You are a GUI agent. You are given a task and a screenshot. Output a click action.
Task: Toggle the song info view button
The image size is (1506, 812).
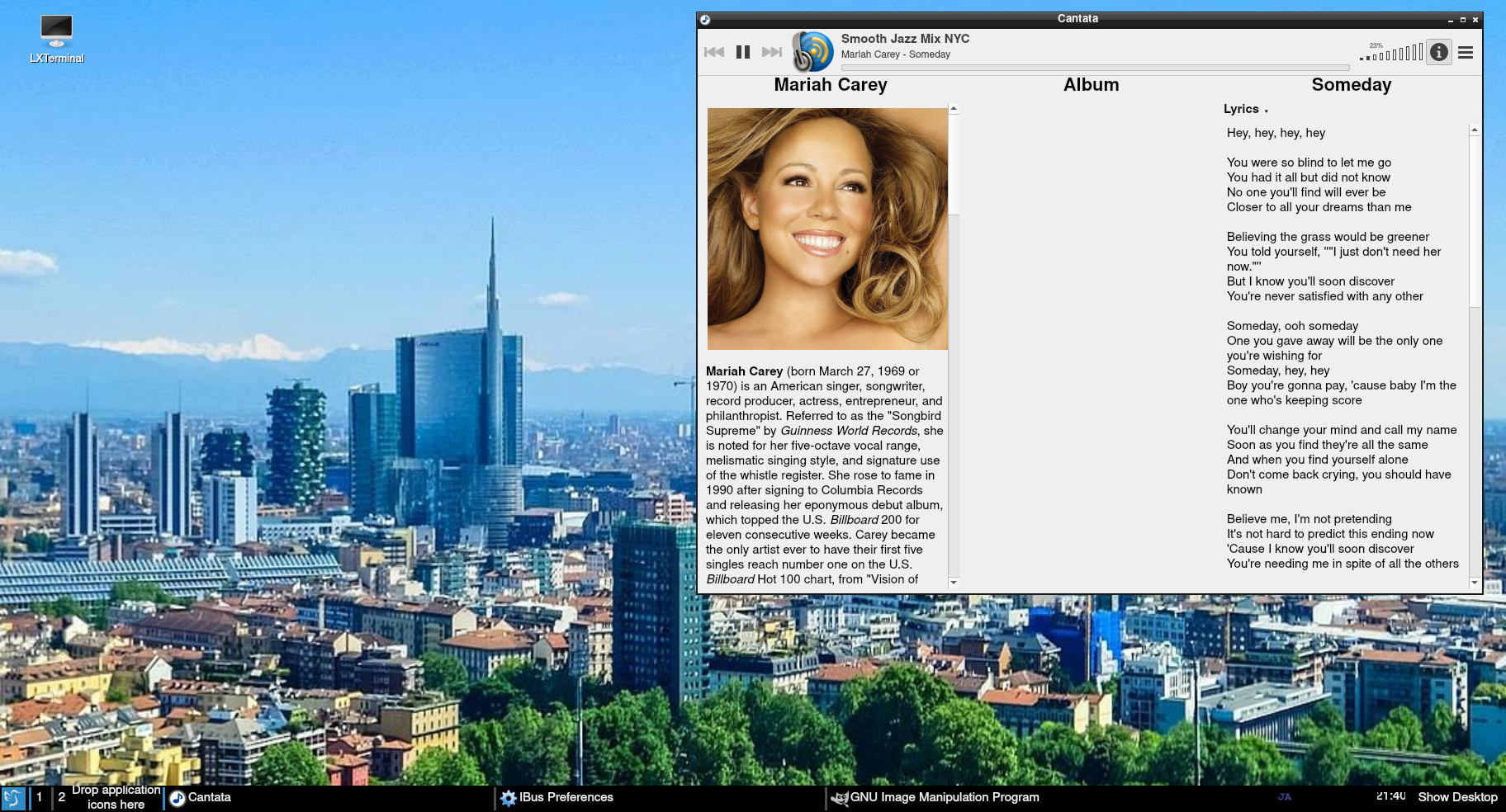pyautogui.click(x=1439, y=52)
